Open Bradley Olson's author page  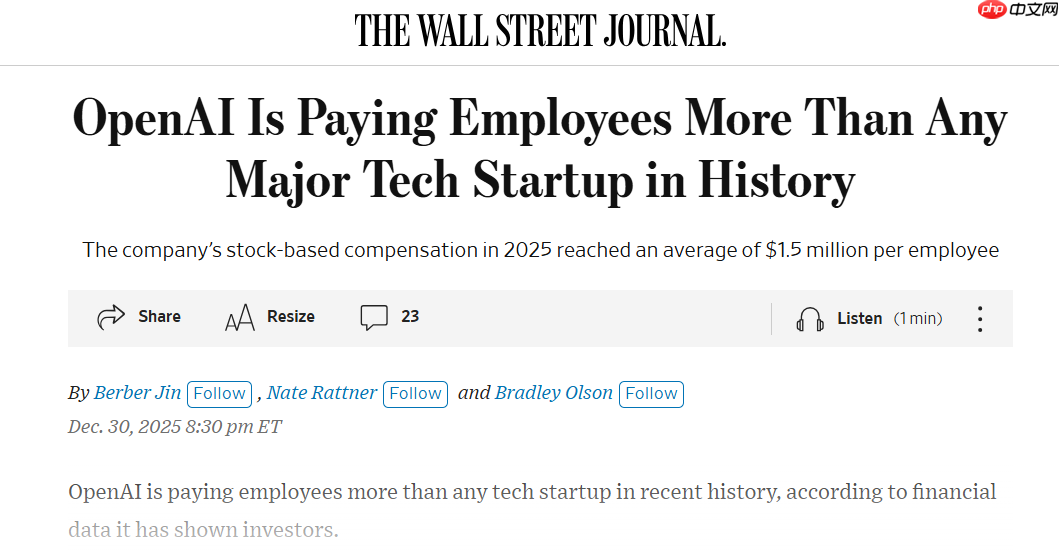coord(554,393)
